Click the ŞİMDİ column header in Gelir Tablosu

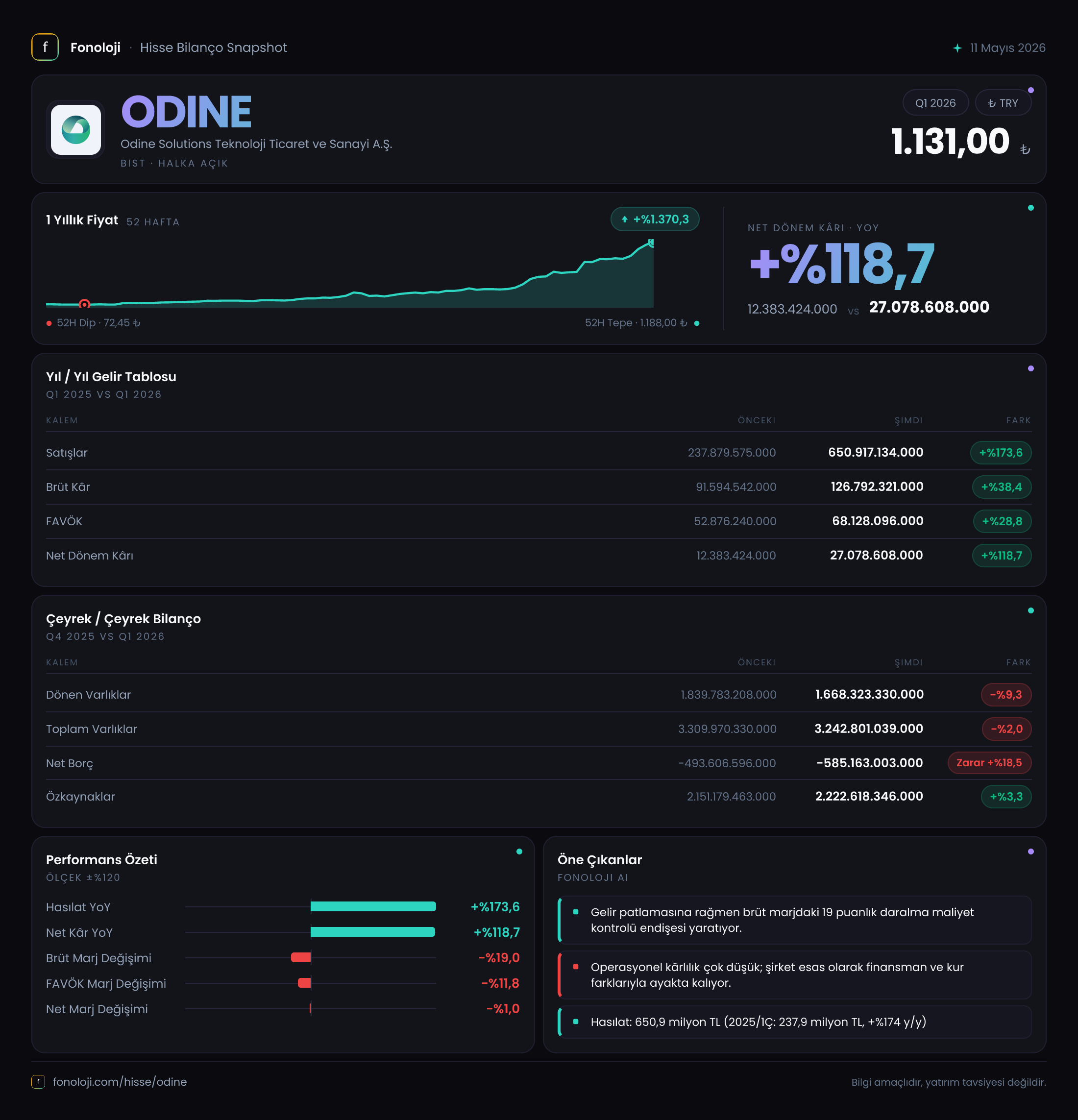[x=908, y=420]
